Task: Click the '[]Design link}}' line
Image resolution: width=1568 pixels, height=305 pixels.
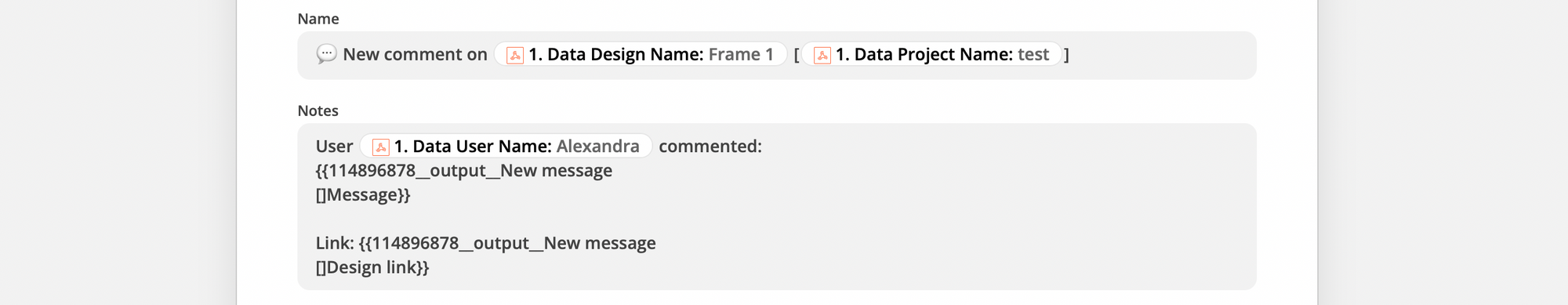Action: (x=372, y=267)
